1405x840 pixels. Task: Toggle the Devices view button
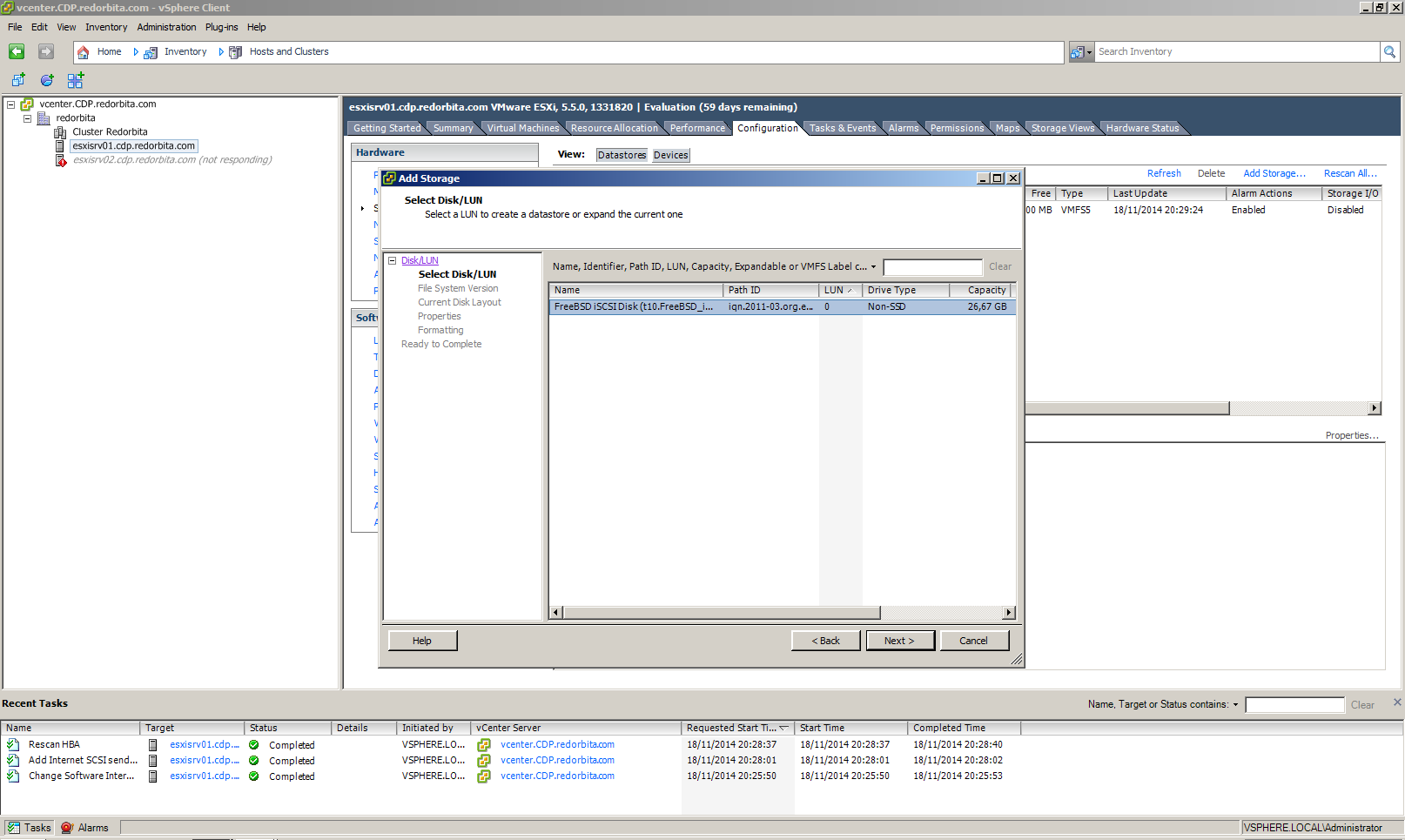670,155
